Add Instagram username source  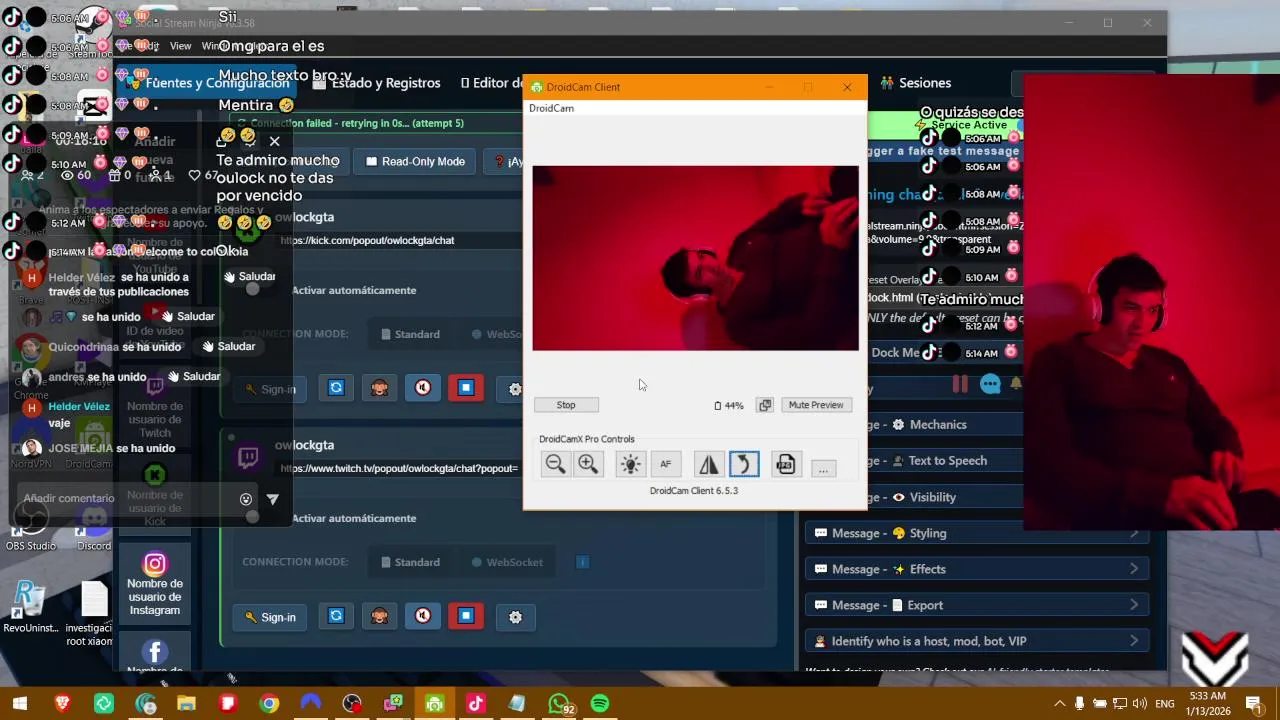pyautogui.click(x=154, y=586)
